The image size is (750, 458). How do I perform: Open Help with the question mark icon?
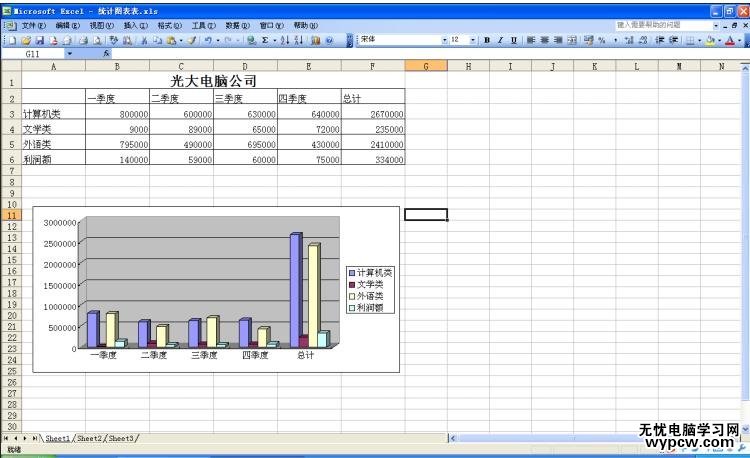(329, 41)
